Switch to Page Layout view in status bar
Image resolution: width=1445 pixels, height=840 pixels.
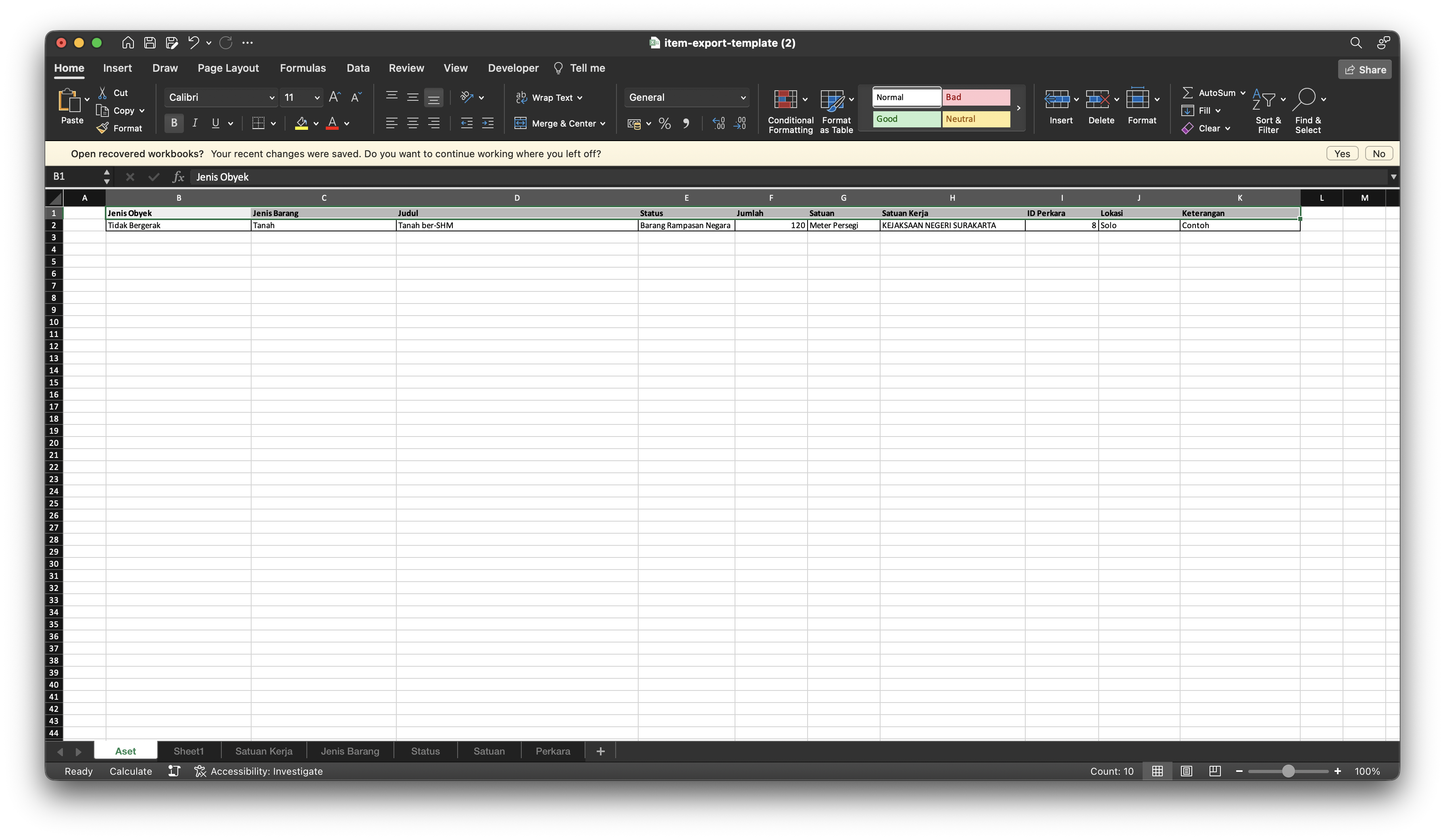1187,771
